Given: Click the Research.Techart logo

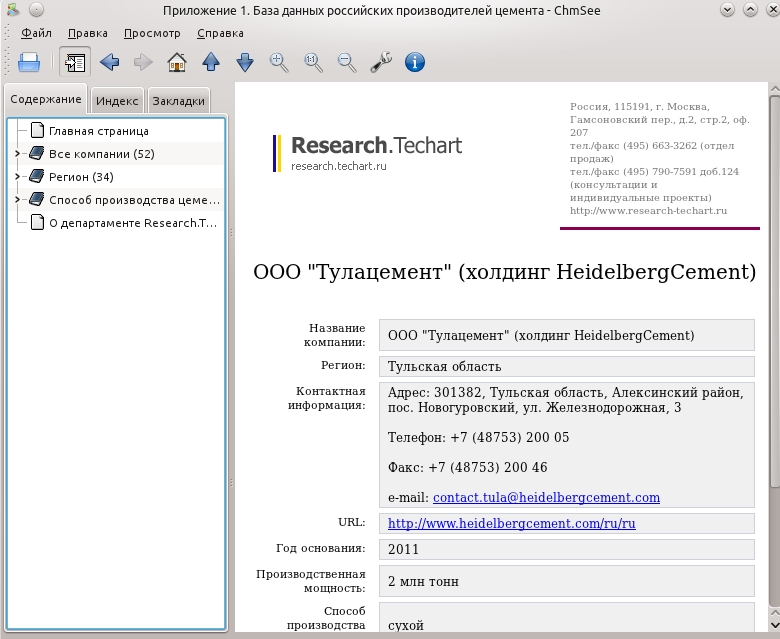Looking at the screenshot, I should [368, 153].
